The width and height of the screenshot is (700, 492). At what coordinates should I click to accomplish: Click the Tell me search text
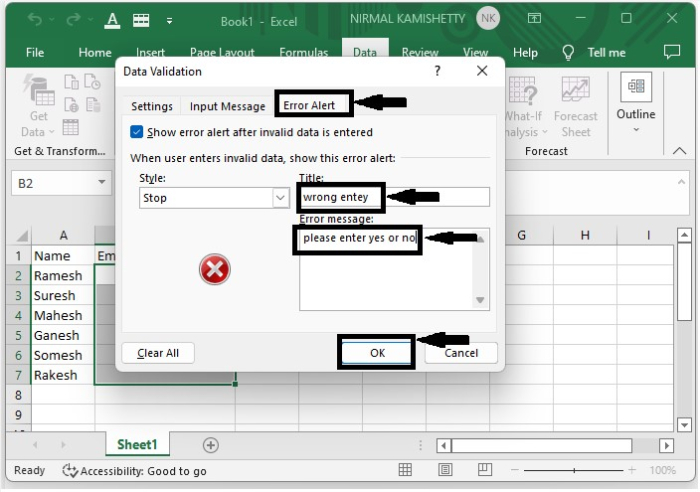pyautogui.click(x=606, y=53)
